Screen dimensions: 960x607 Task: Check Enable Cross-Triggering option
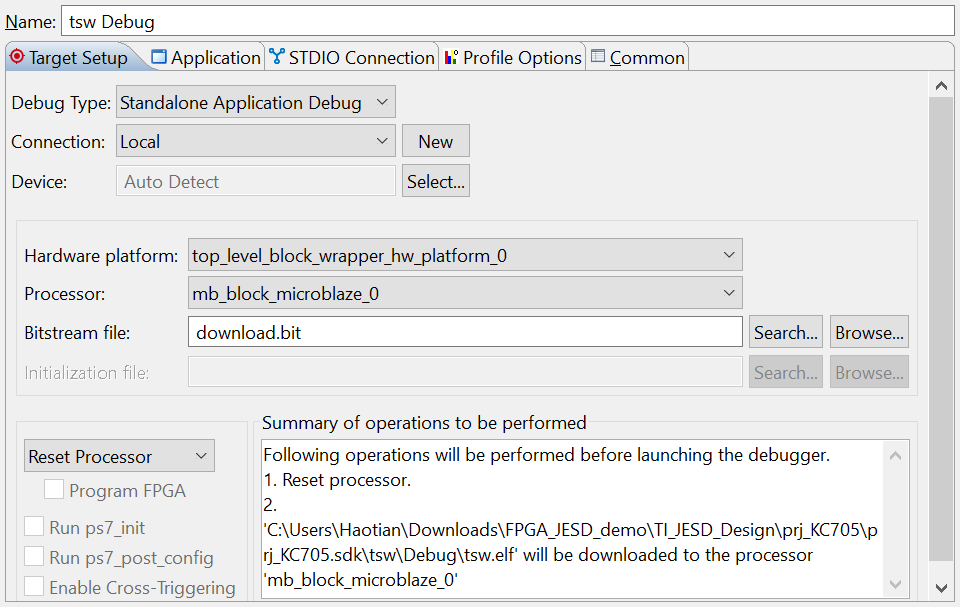point(35,587)
